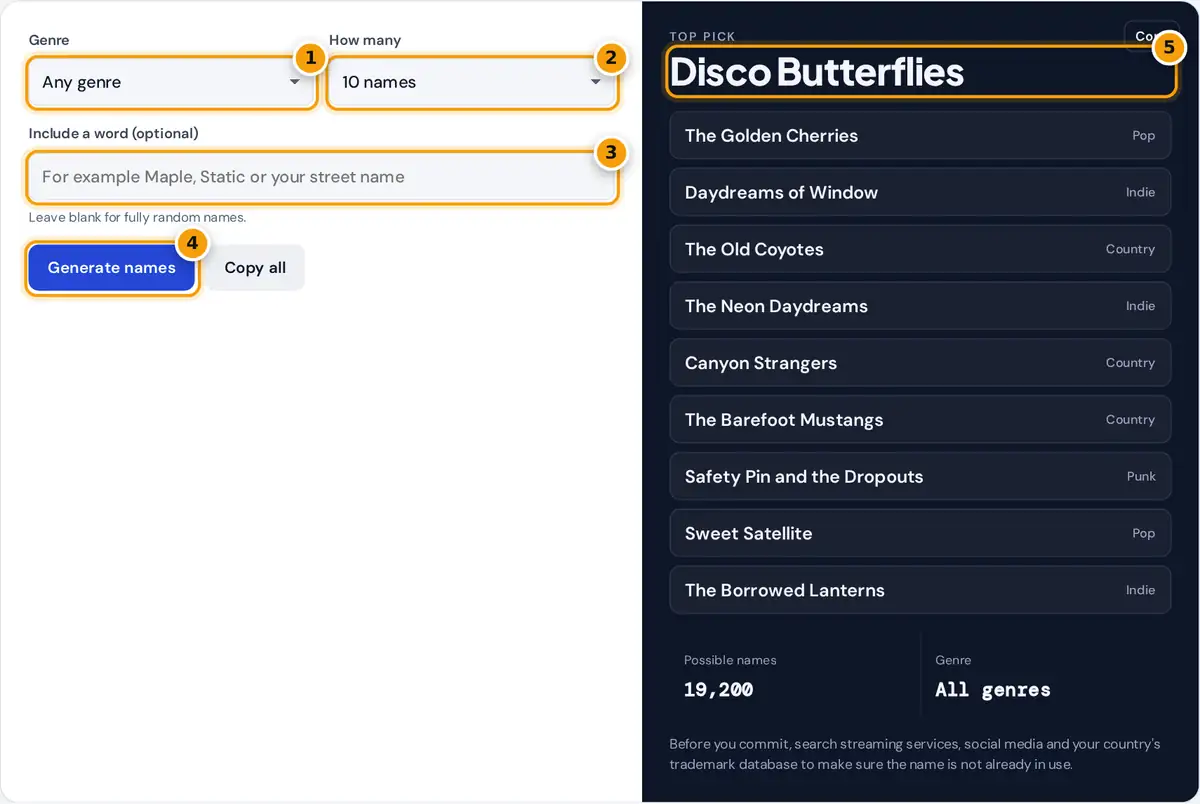Click the Possible names value 19,200
This screenshot has width=1200, height=804.
[718, 690]
